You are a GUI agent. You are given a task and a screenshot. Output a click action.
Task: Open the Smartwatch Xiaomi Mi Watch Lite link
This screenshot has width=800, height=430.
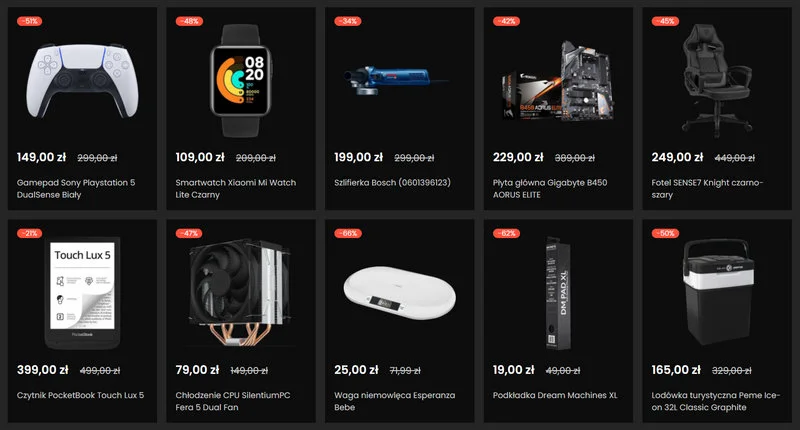pos(236,188)
